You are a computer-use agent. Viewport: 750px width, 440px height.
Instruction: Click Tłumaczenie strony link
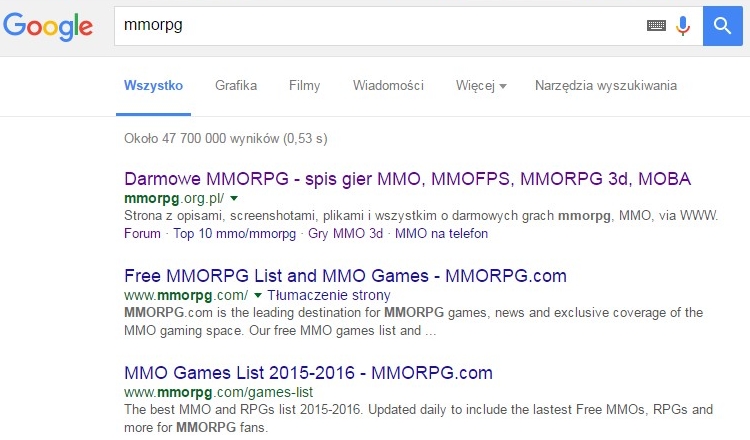[329, 295]
